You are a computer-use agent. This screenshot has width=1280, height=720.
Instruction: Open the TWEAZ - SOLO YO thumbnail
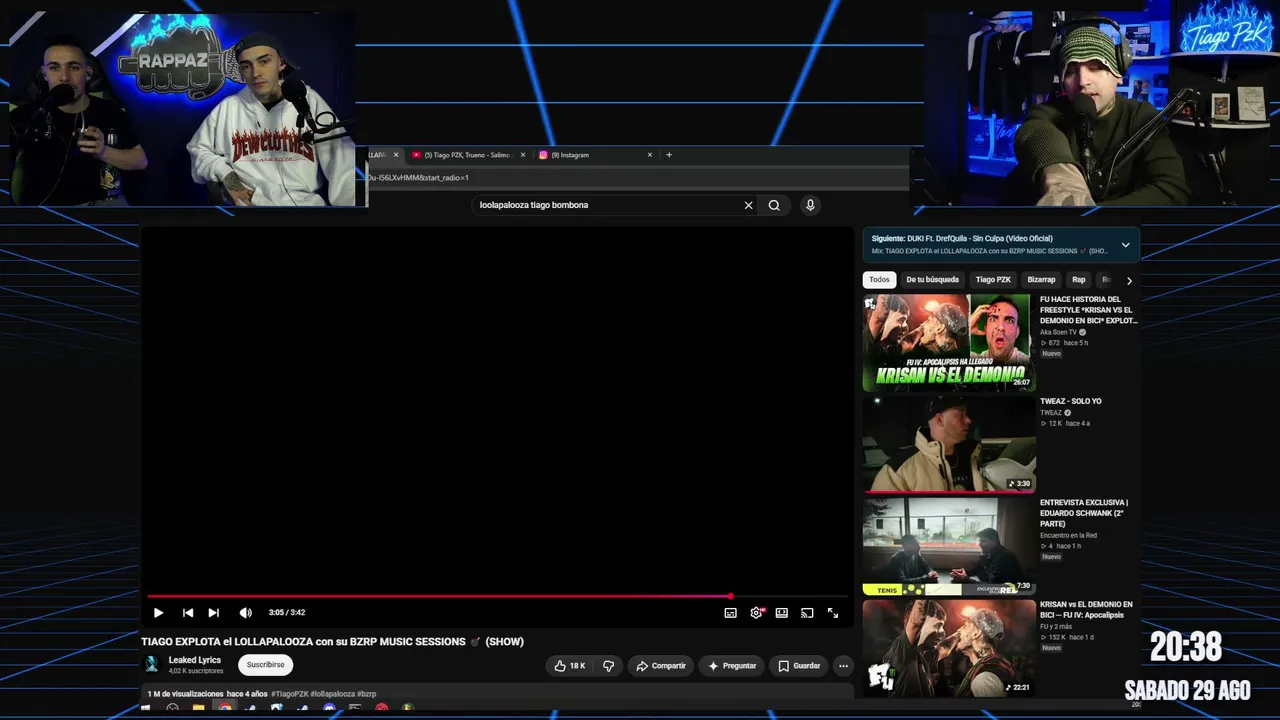[948, 444]
